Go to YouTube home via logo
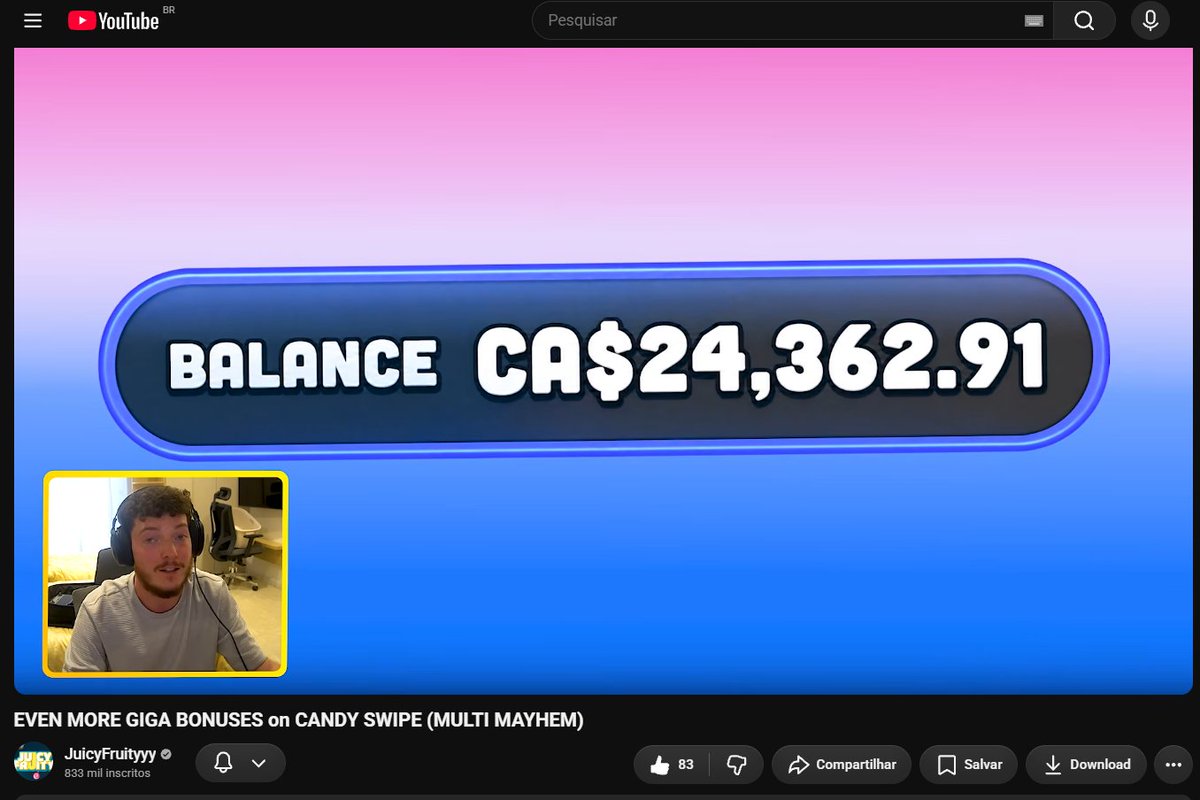The width and height of the screenshot is (1200, 800). [113, 20]
